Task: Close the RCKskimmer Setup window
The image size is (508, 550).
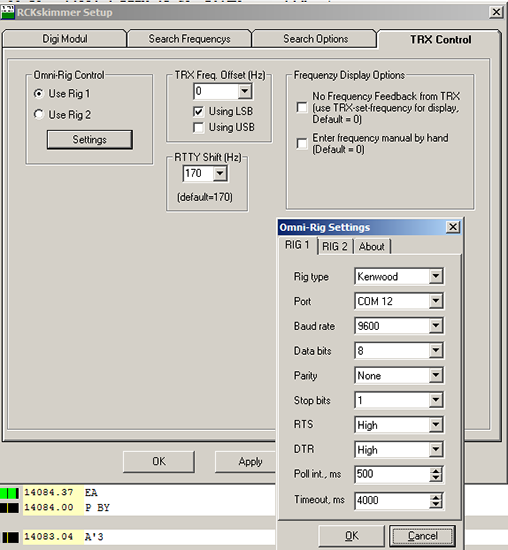Action: pyautogui.click(x=496, y=12)
